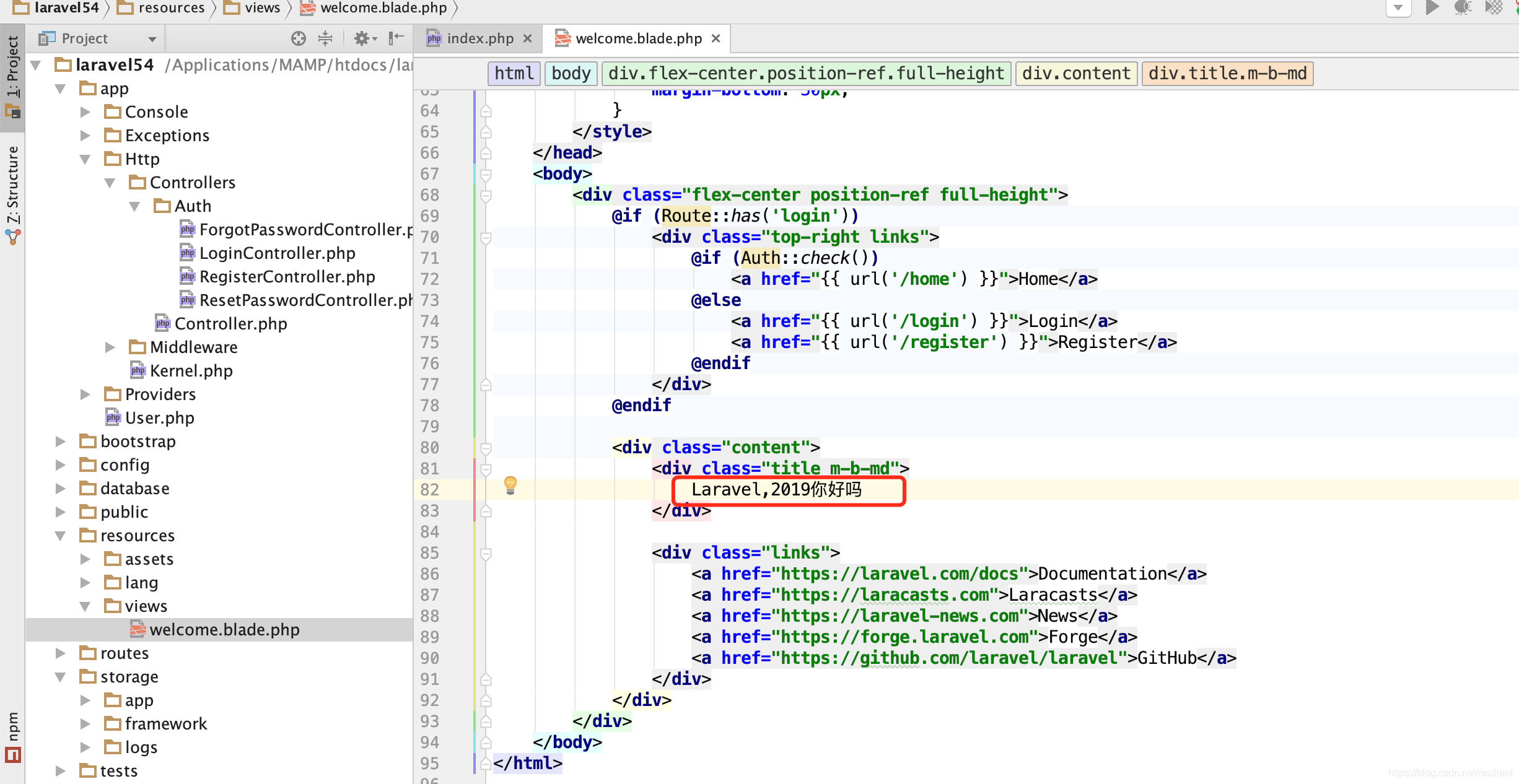1519x784 pixels.
Task: Select the database folder
Action: (x=125, y=489)
